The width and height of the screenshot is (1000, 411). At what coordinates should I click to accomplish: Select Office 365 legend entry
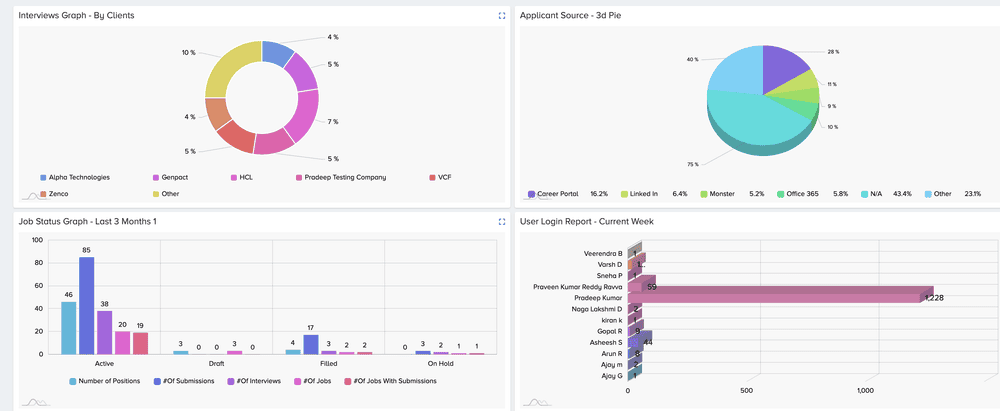coord(798,193)
